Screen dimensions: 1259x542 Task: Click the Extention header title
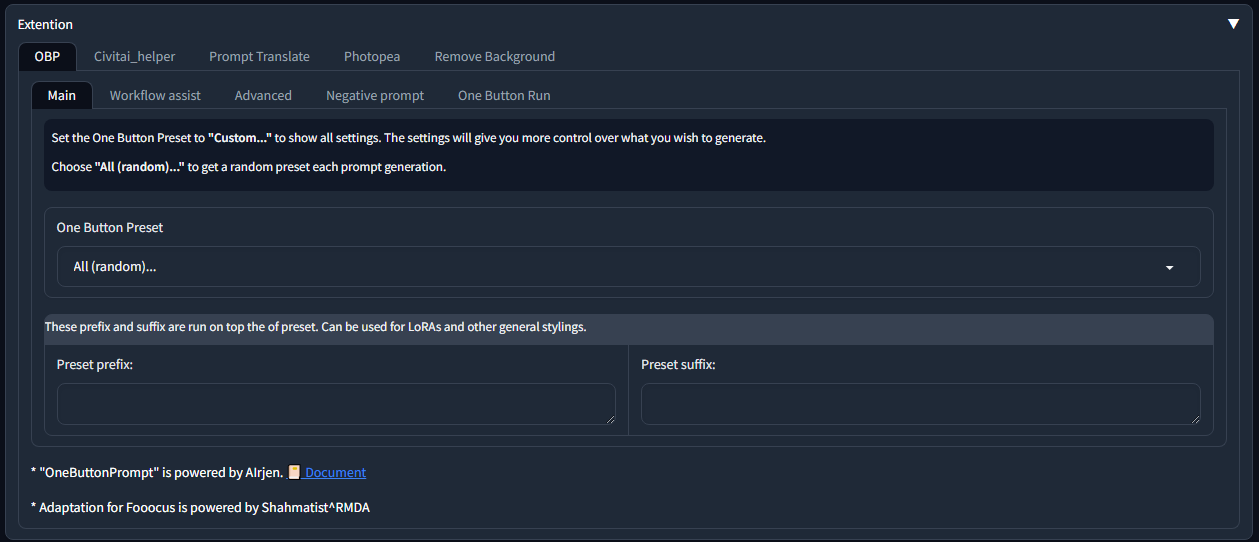(x=45, y=24)
